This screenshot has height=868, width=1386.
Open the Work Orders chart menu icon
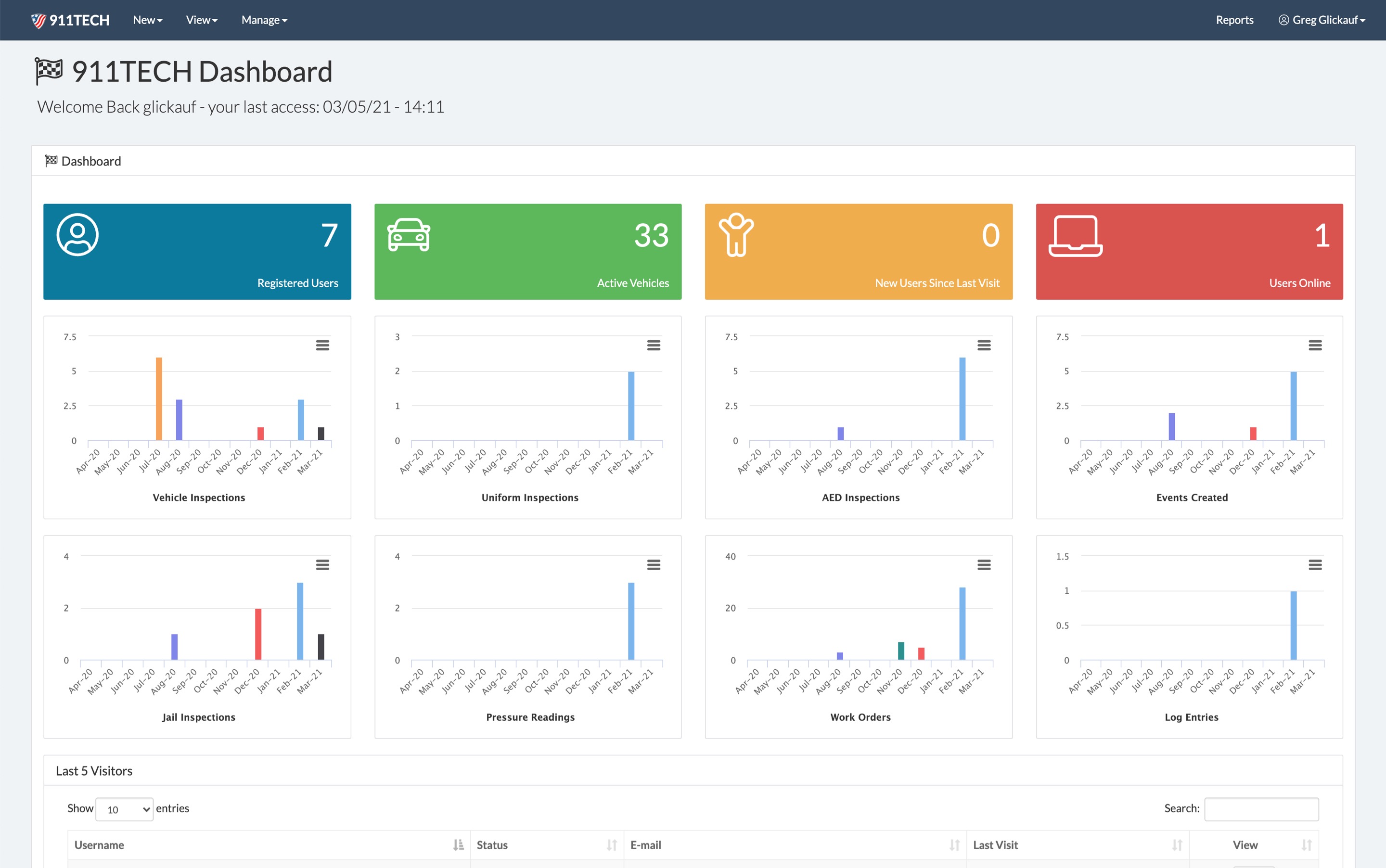tap(984, 565)
